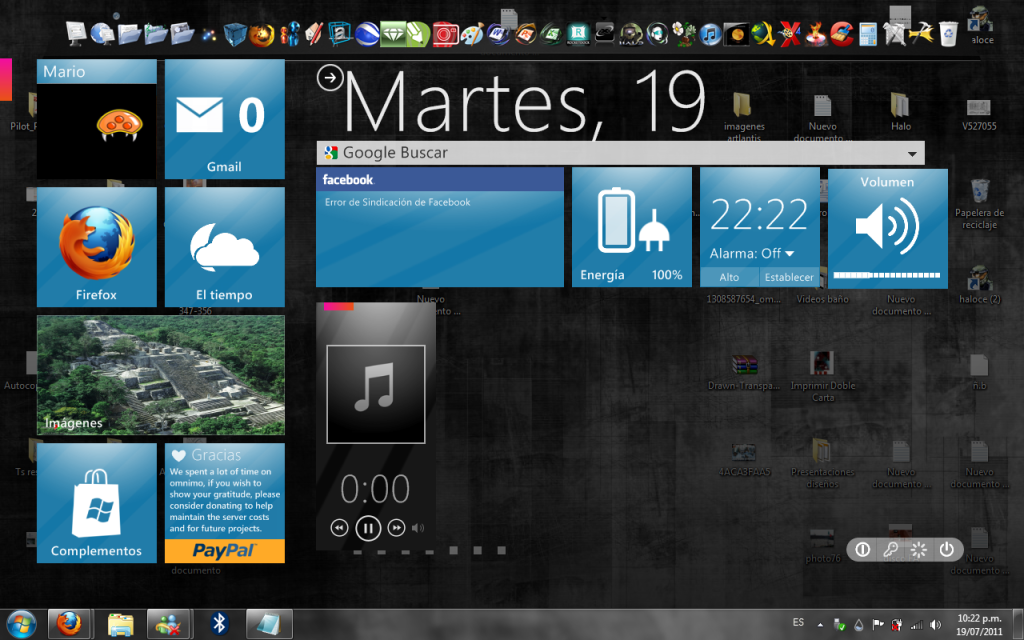This screenshot has width=1024, height=640.
Task: Adjust the Volumen level bar
Action: 887,275
